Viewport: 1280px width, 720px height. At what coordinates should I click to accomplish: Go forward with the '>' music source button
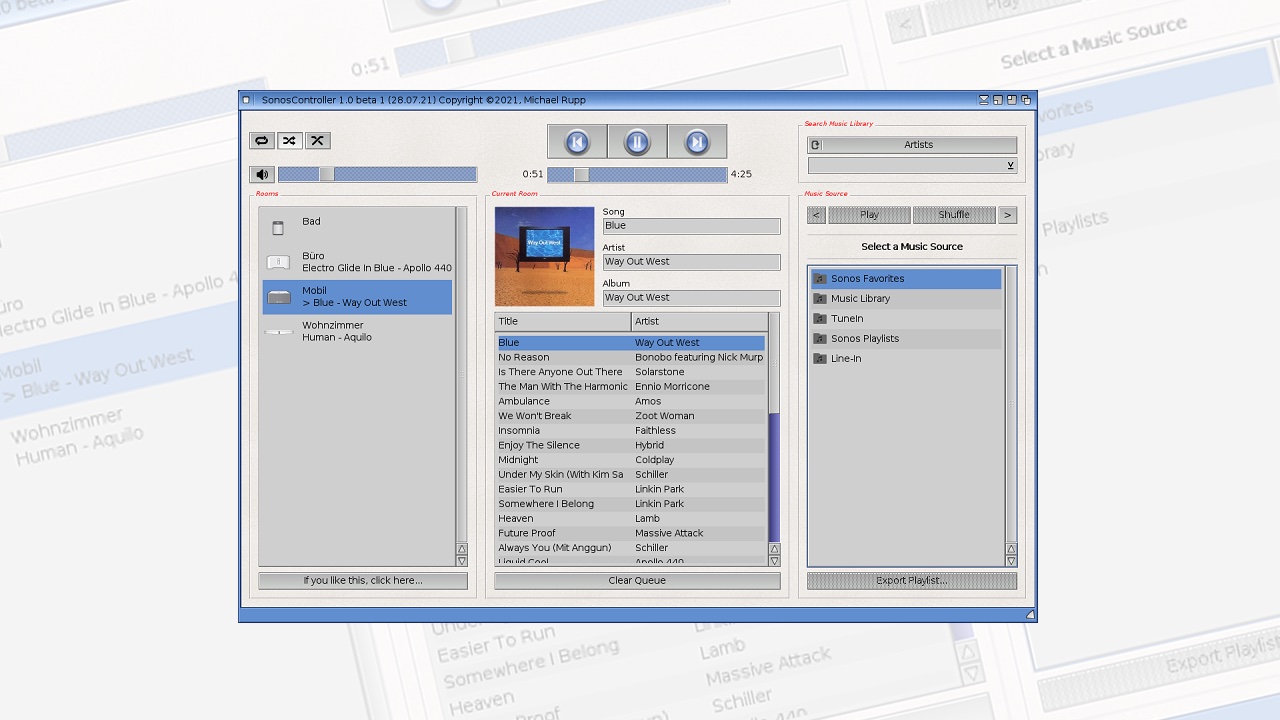pyautogui.click(x=1008, y=215)
